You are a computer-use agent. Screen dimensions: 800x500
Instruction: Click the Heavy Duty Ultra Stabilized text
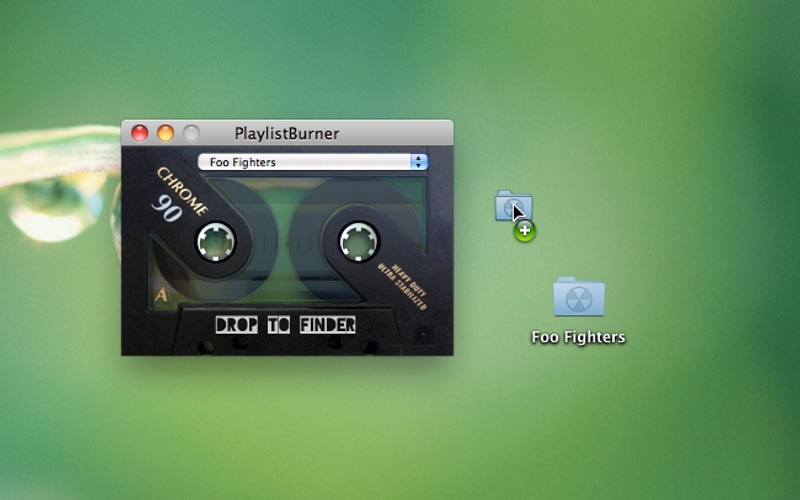click(x=403, y=286)
